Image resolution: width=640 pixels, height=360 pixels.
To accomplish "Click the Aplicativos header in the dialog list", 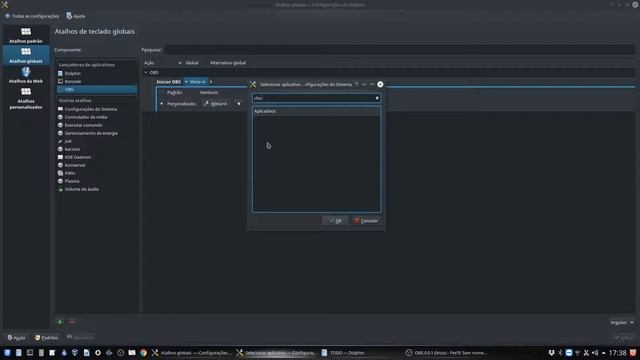I will [x=316, y=111].
